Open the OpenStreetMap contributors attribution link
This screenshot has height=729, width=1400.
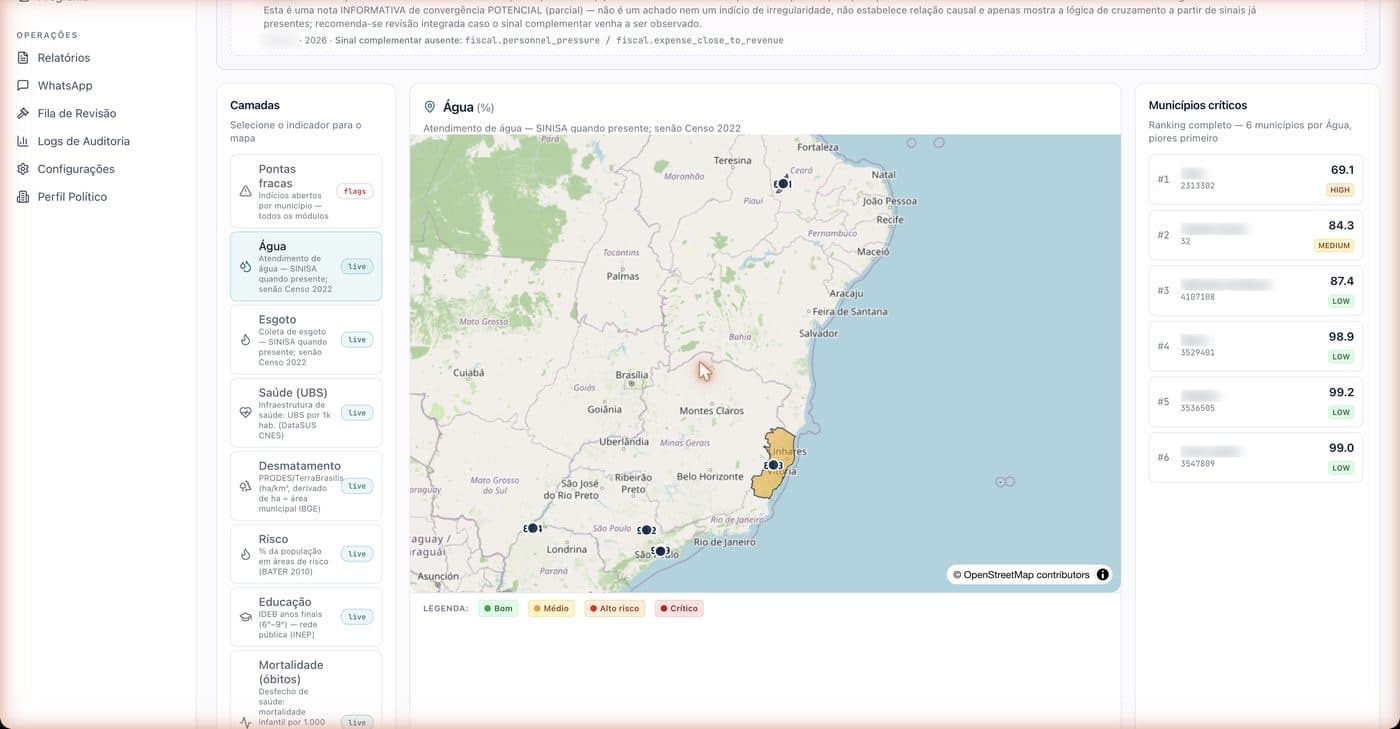click(x=1021, y=575)
